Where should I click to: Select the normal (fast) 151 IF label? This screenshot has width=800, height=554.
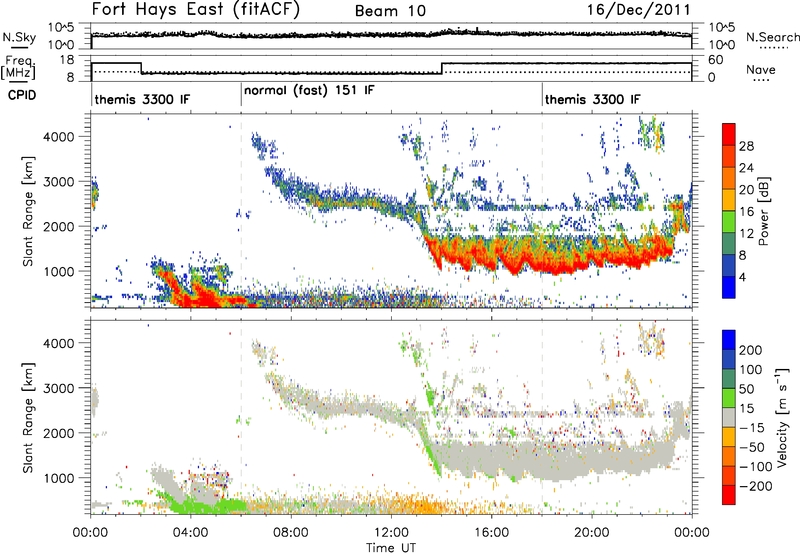tap(309, 91)
